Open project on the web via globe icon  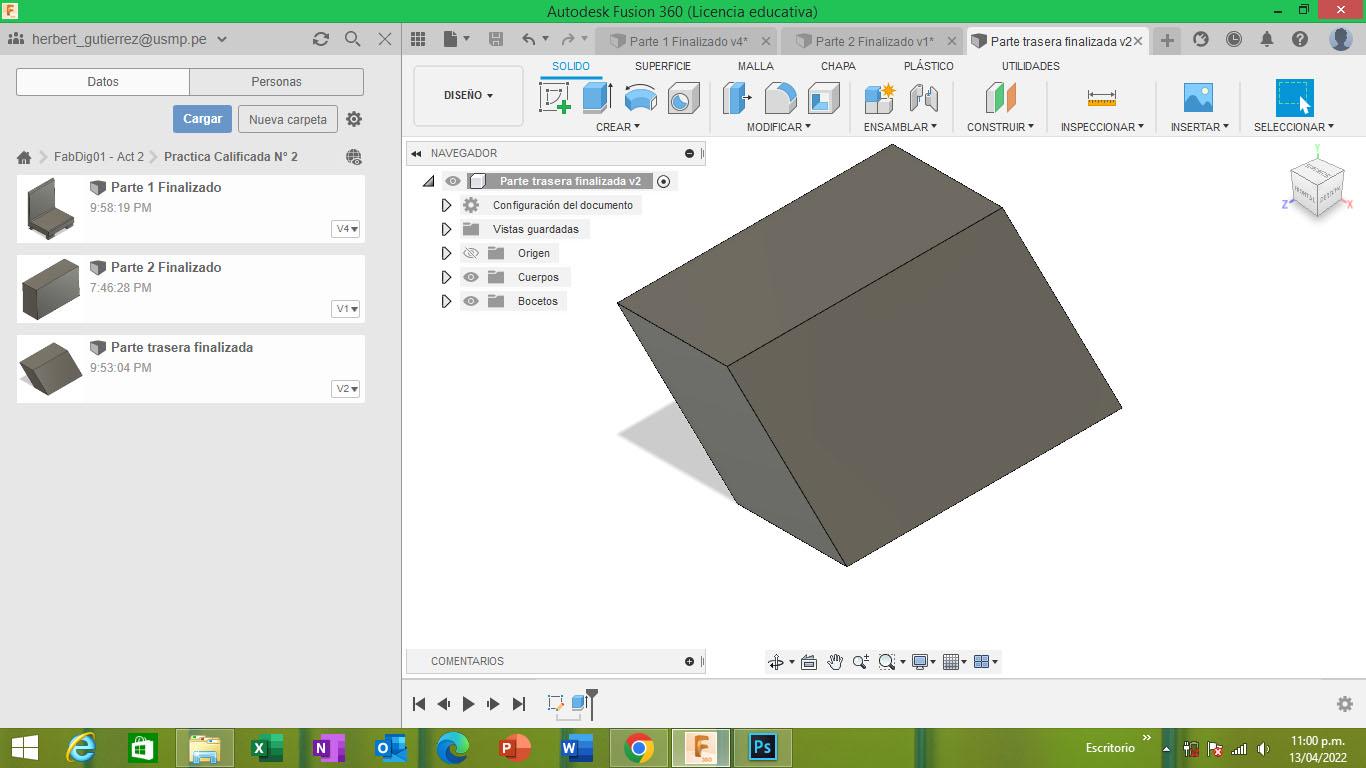tap(353, 157)
